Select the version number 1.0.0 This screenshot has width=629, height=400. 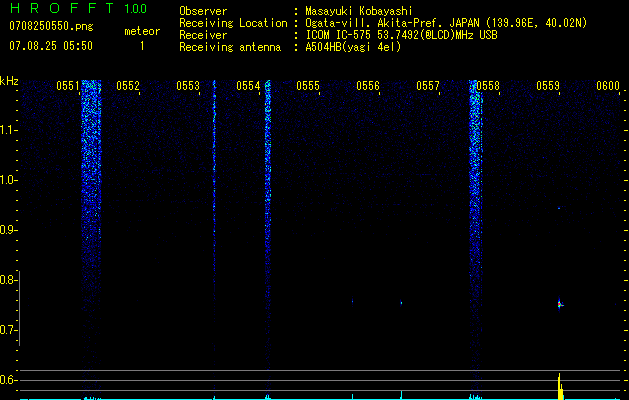[x=135, y=8]
